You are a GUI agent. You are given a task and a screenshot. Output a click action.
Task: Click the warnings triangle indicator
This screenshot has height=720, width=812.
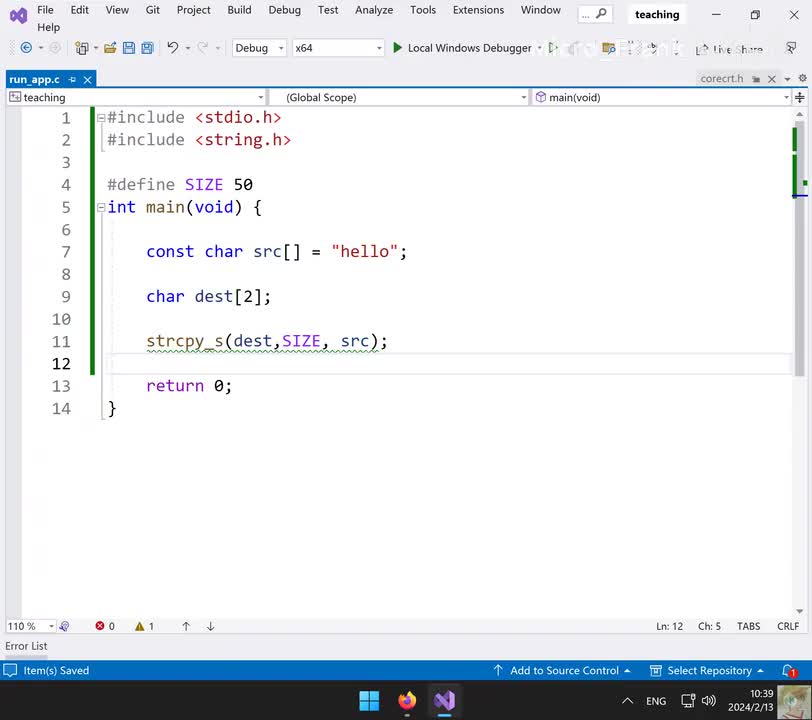point(140,626)
